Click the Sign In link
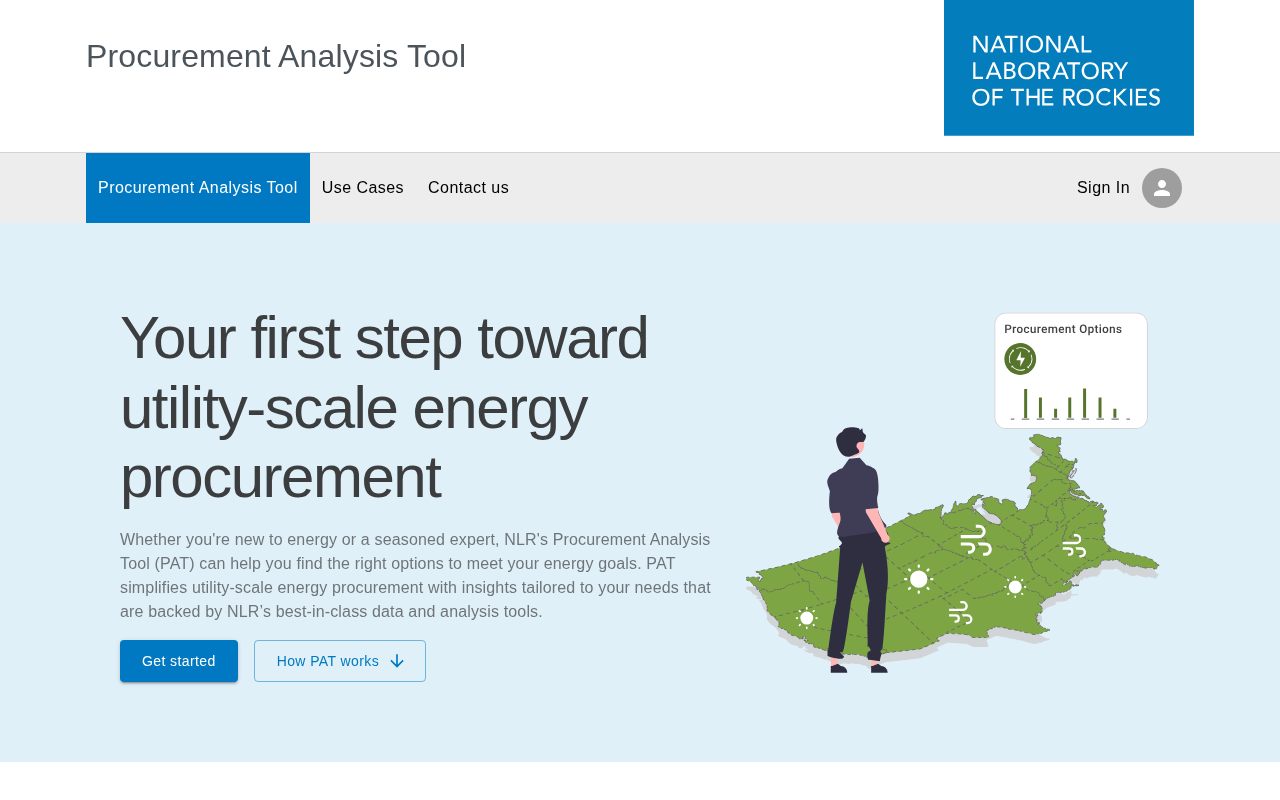The height and width of the screenshot is (800, 1280). tap(1103, 188)
